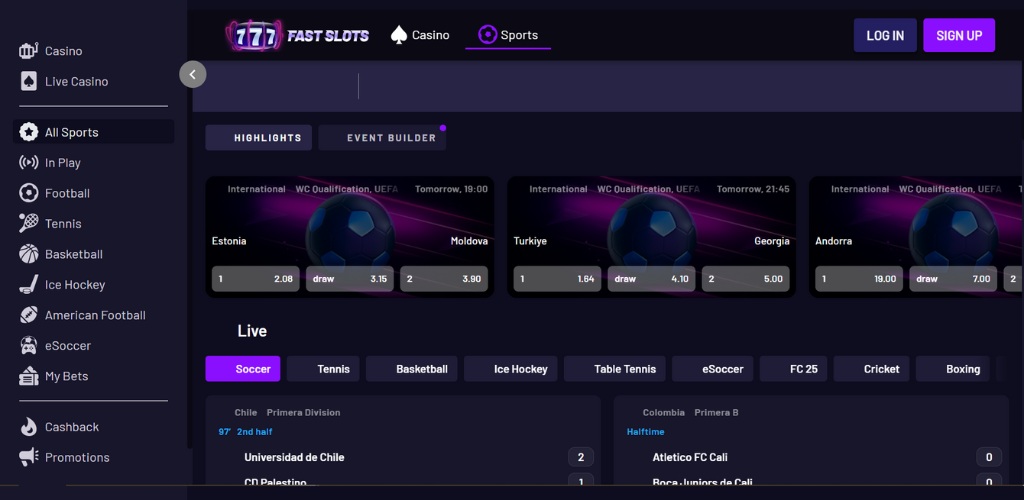Select the FC 25 live filter

(x=793, y=369)
